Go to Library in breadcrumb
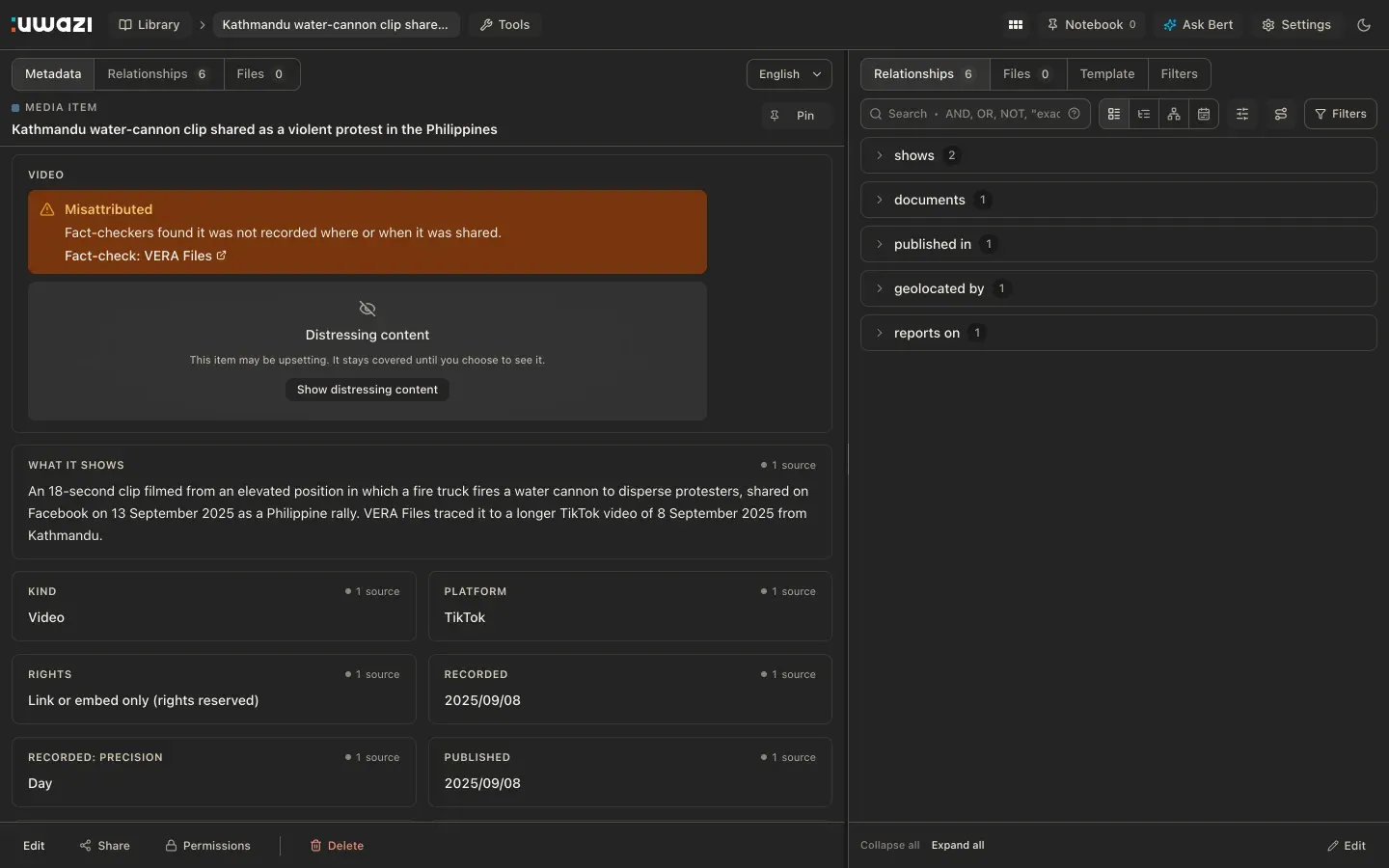 pos(150,25)
